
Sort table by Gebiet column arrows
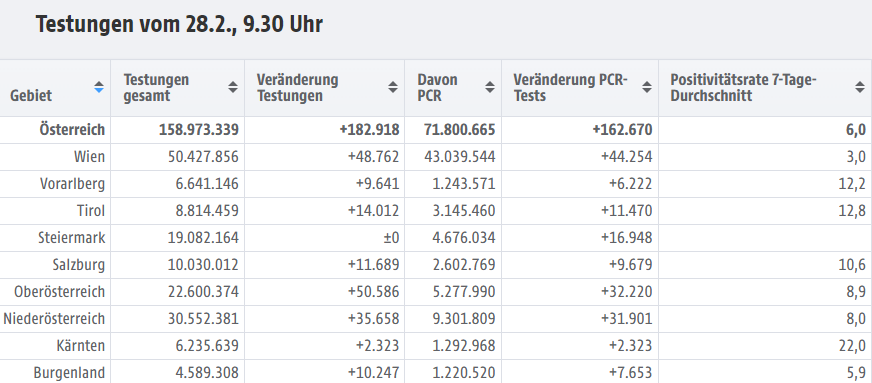pos(99,87)
